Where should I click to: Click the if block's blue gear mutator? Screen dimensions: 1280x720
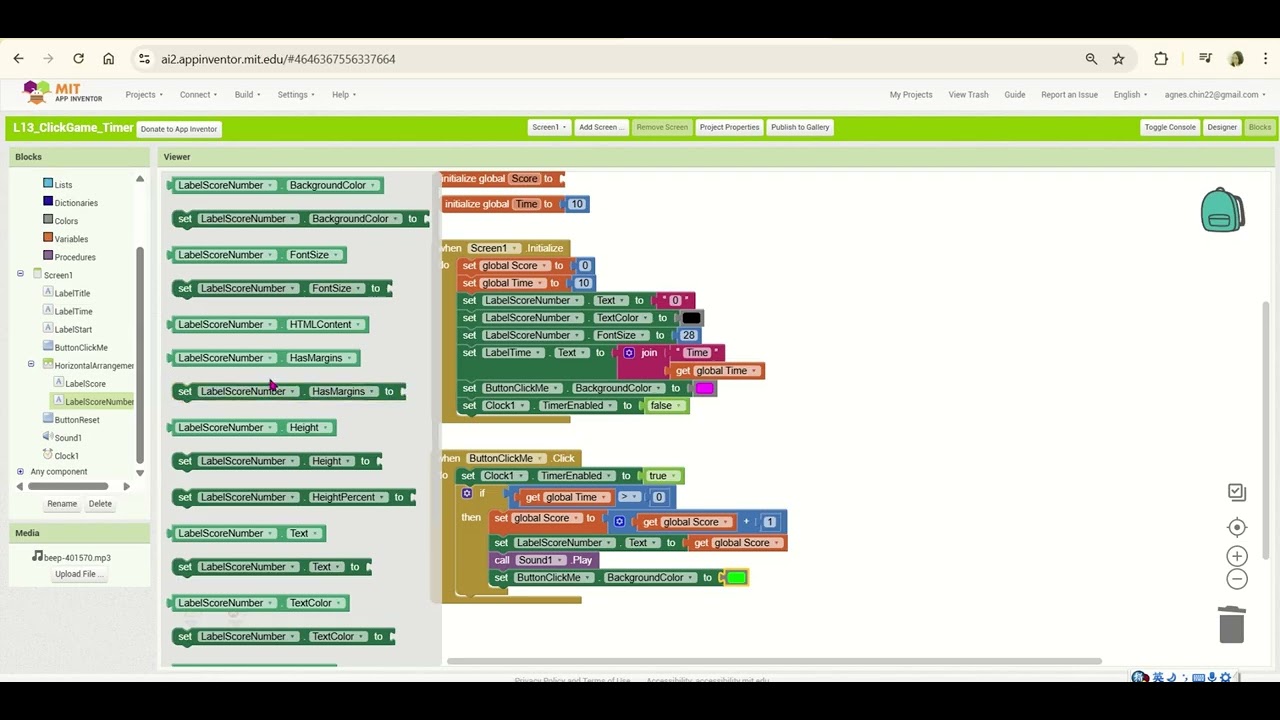467,493
